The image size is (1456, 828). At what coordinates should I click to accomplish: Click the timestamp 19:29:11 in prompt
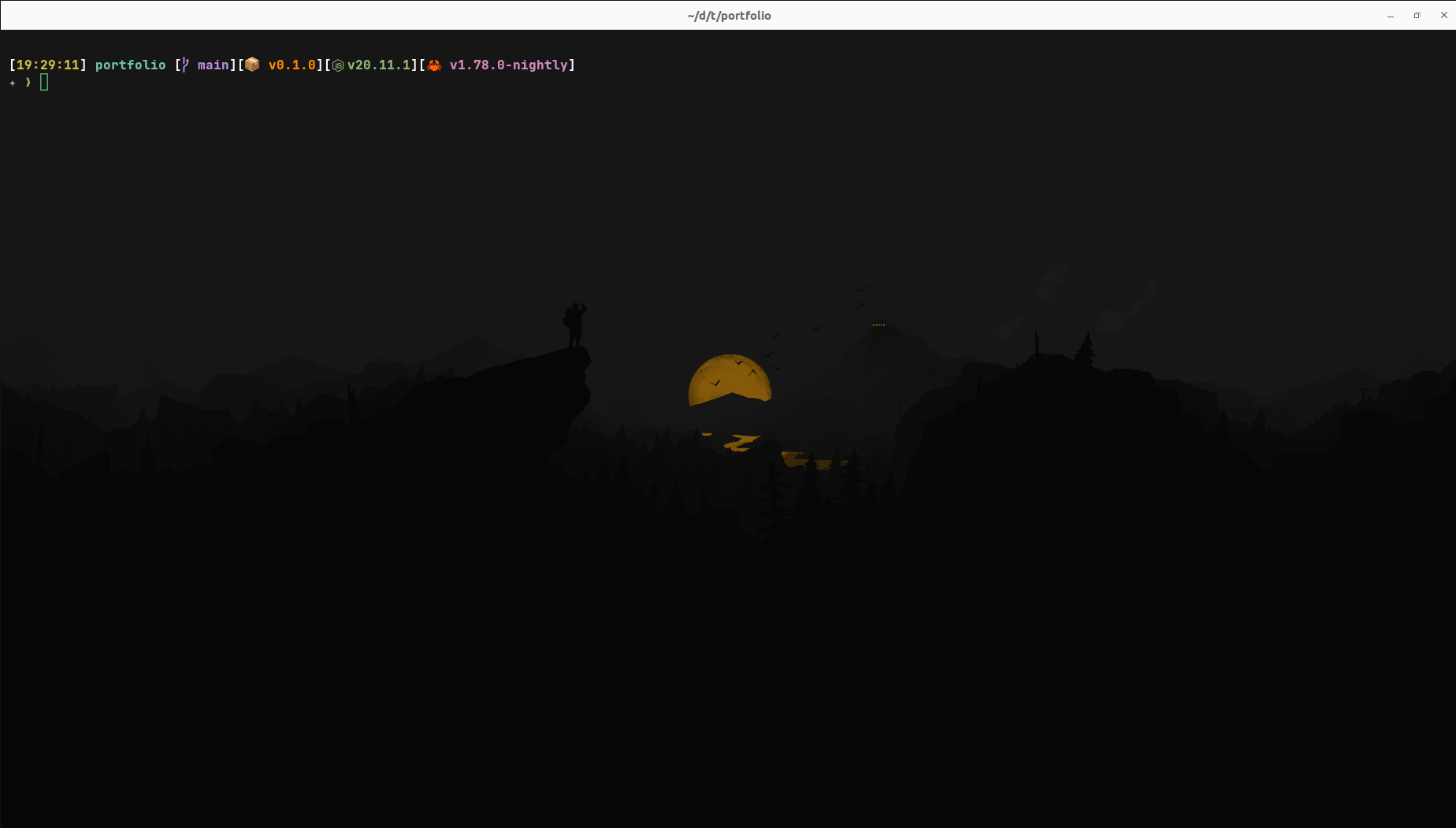[x=48, y=65]
